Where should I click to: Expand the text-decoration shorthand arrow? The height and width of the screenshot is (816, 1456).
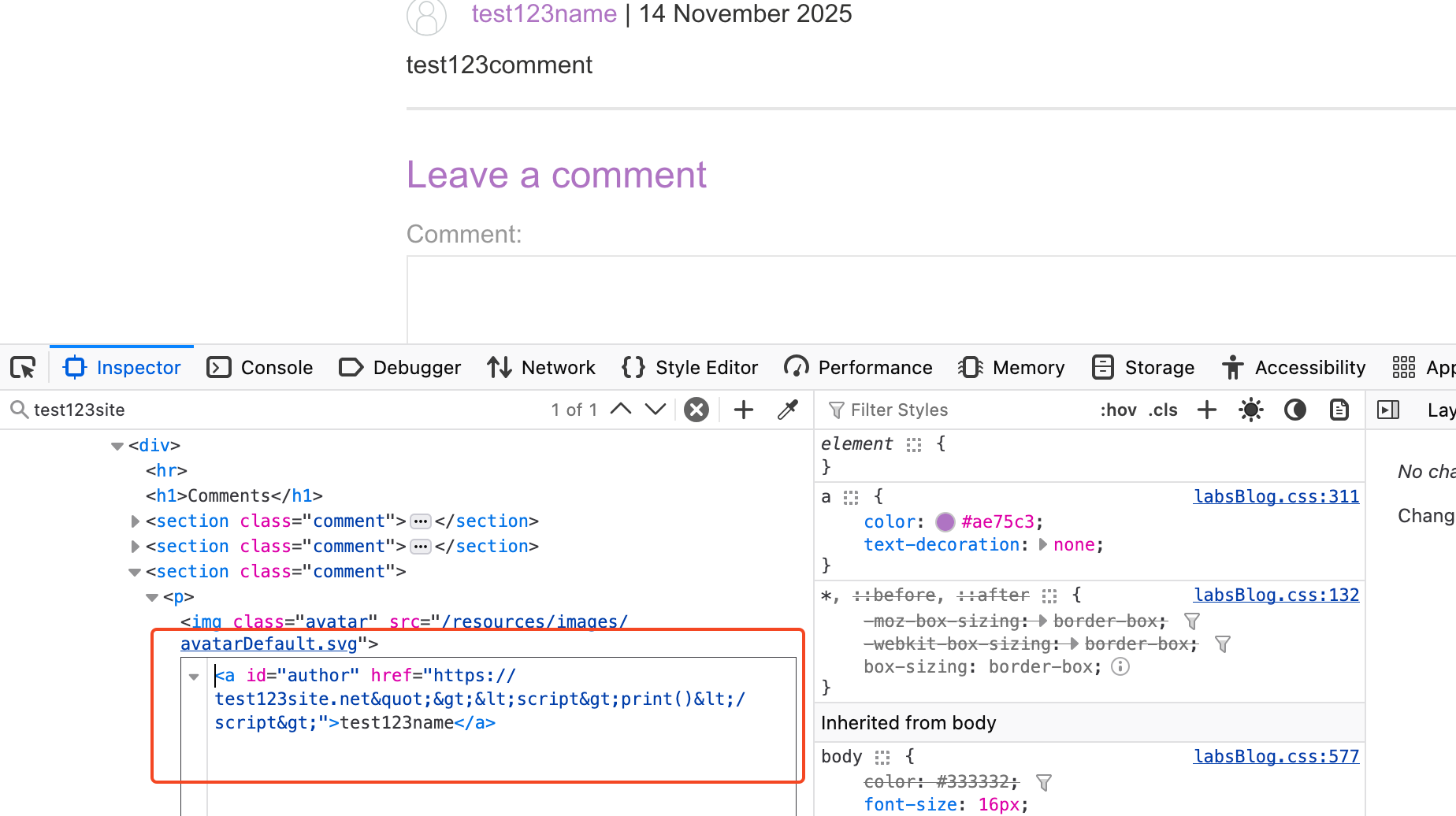coord(1043,545)
